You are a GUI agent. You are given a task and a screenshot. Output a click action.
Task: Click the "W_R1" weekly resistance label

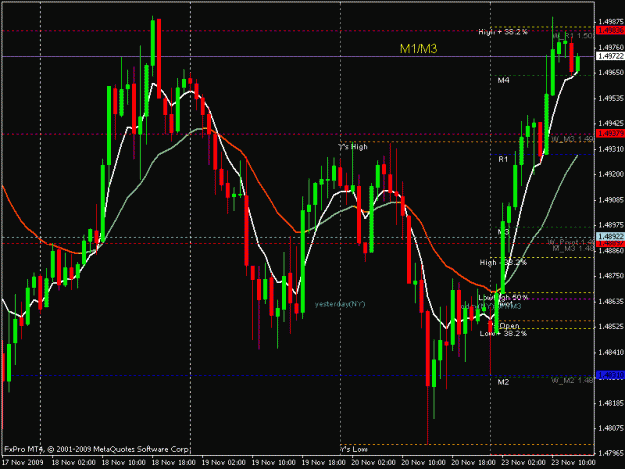click(573, 36)
